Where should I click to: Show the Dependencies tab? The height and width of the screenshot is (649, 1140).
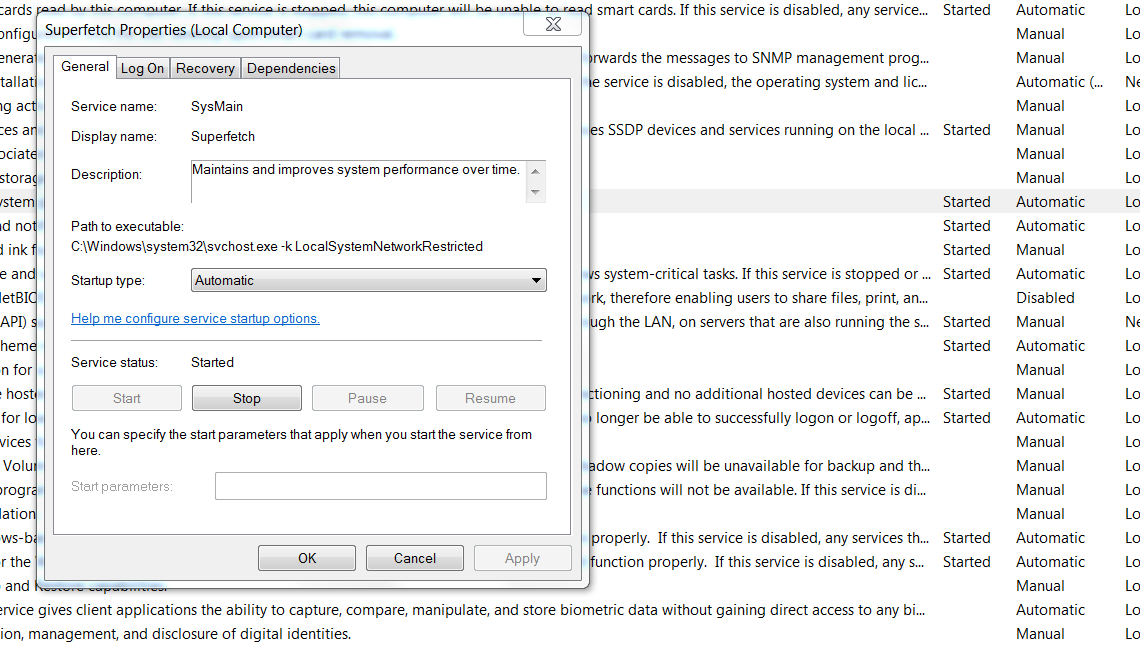tap(291, 68)
